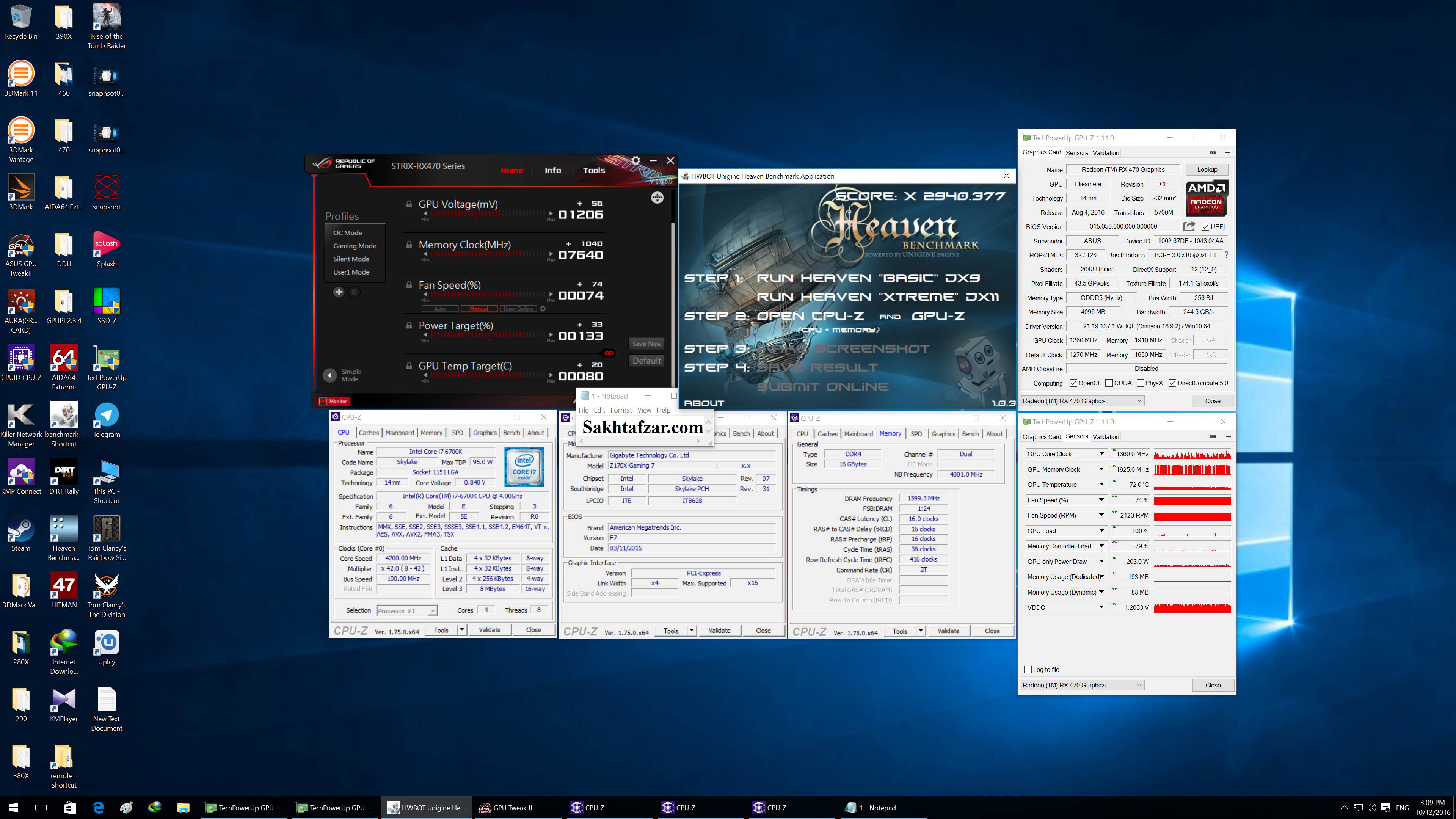Click Lookup button in GPU-Z
The width and height of the screenshot is (1456, 819).
(1207, 169)
